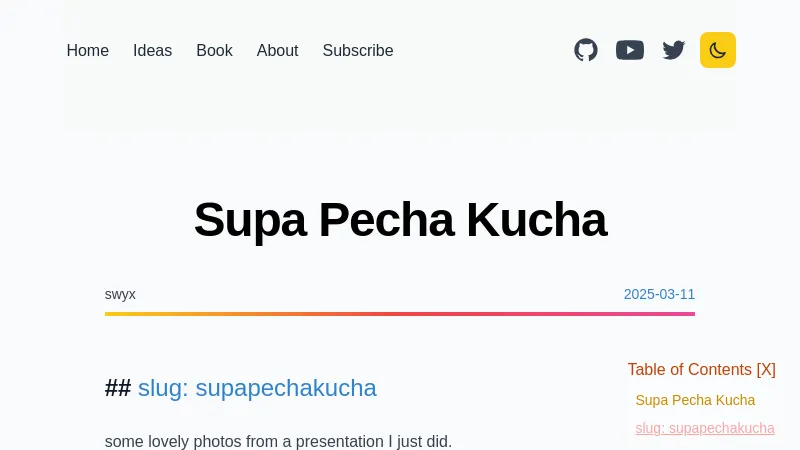
Task: Click the yellow-to-pink gradient divider bar
Action: [400, 314]
